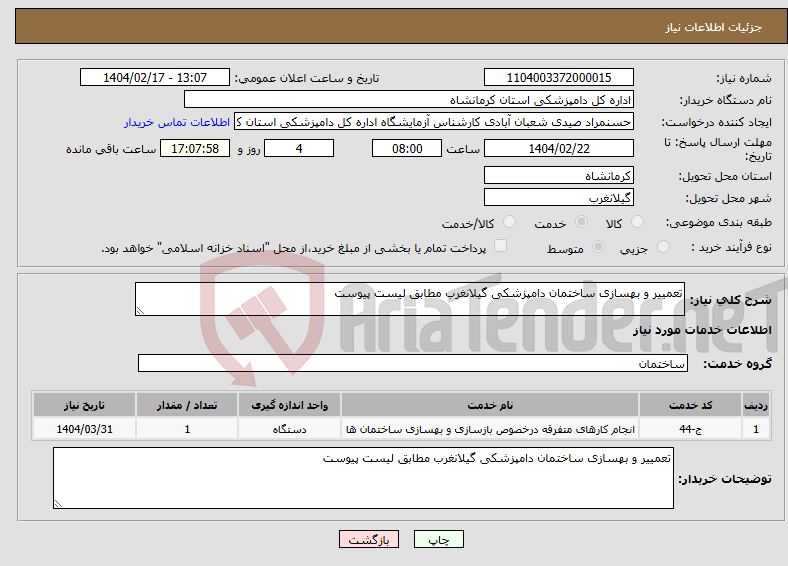This screenshot has height=566, width=788.
Task: Click the نام دستگاه خریدار label
Action: [726, 100]
